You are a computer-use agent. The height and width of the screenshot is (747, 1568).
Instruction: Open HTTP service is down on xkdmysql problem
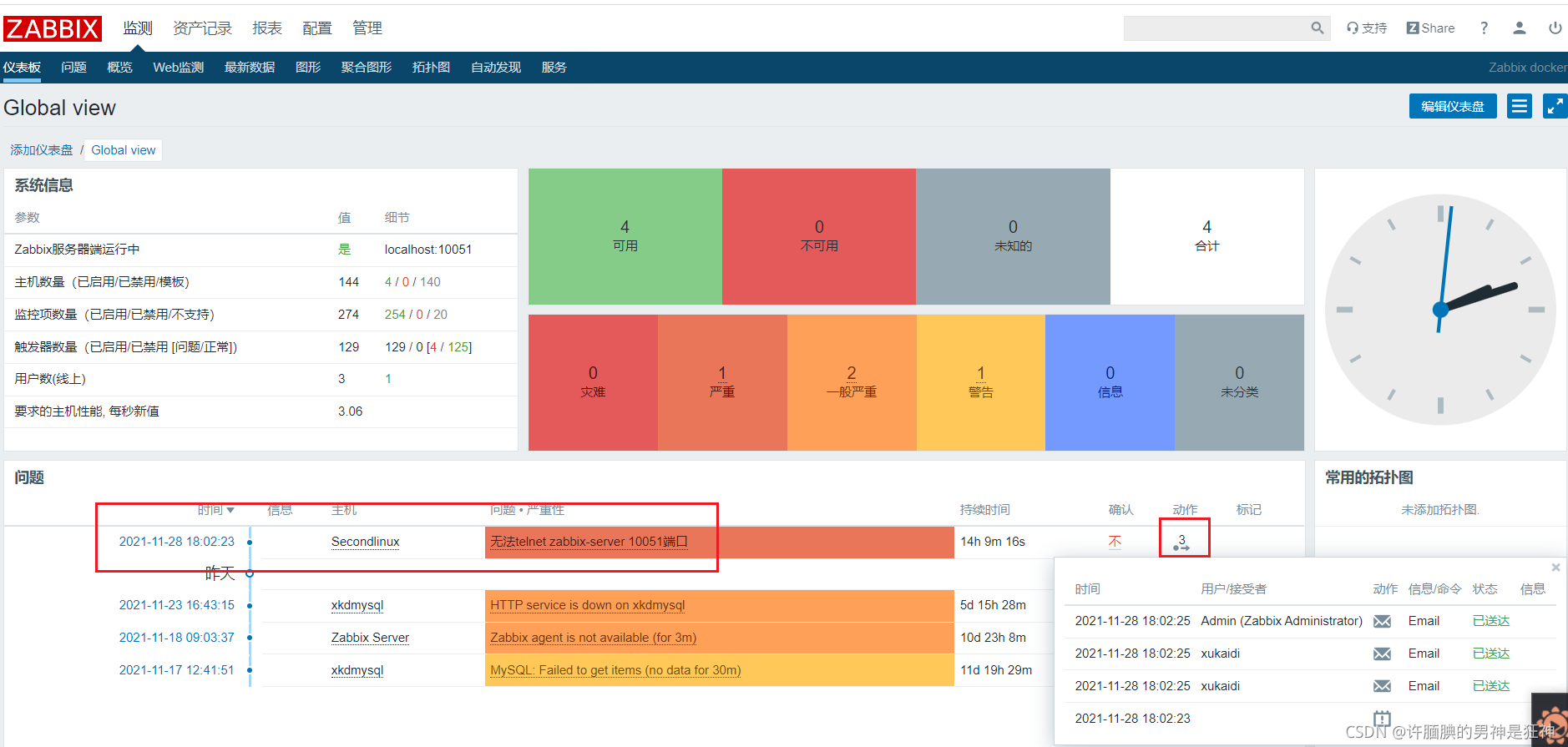[x=588, y=605]
